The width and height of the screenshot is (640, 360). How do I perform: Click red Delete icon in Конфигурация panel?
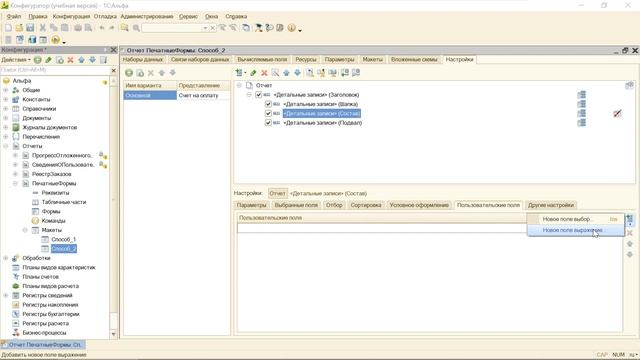click(x=70, y=60)
